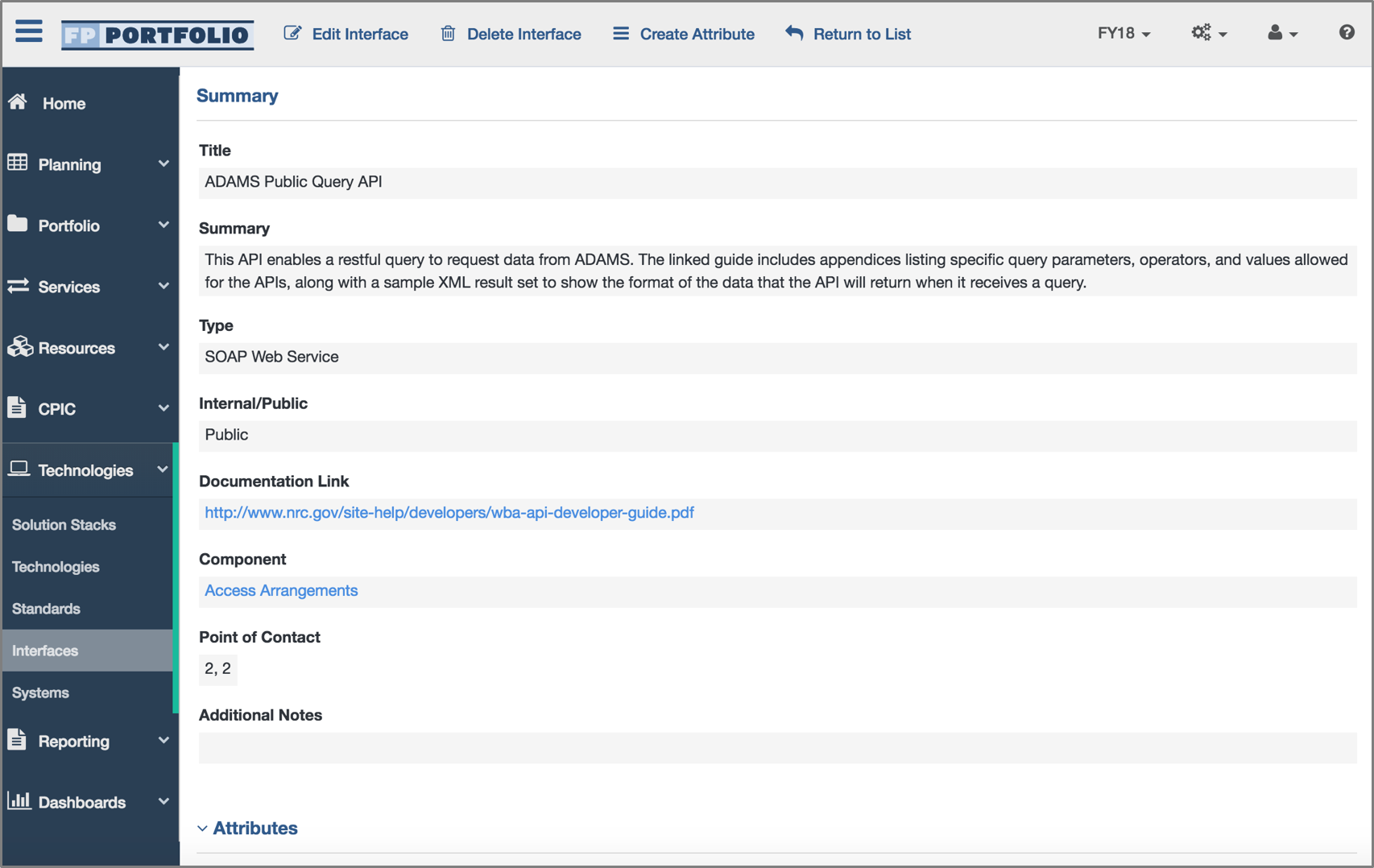This screenshot has width=1374, height=868.
Task: Click Create Attribute text
Action: (697, 34)
